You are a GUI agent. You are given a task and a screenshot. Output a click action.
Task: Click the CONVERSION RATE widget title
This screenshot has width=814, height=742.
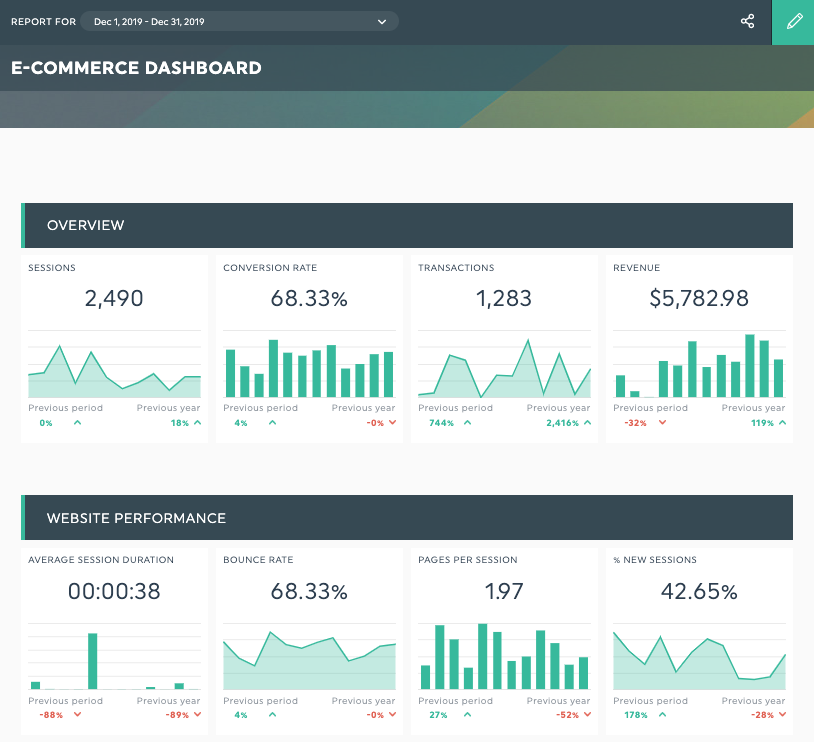[x=270, y=268]
